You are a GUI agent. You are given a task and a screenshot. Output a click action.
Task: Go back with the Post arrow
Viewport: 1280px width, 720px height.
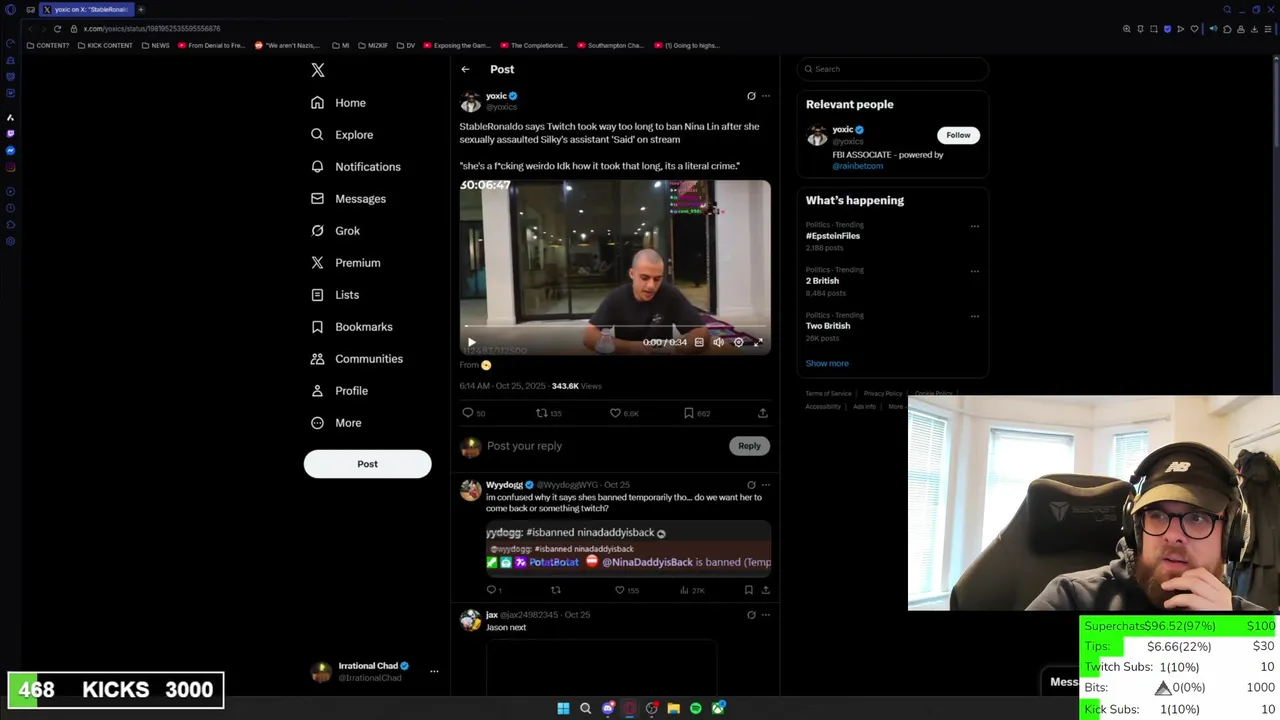[465, 69]
